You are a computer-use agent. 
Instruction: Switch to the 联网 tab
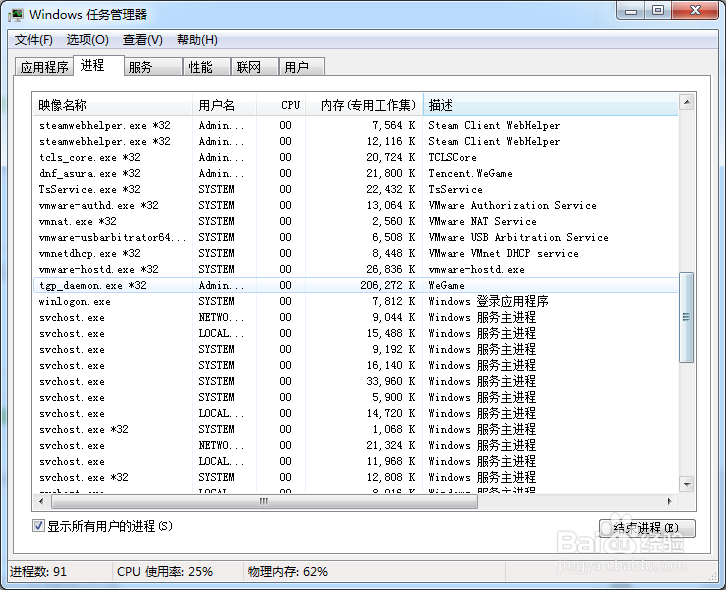254,67
